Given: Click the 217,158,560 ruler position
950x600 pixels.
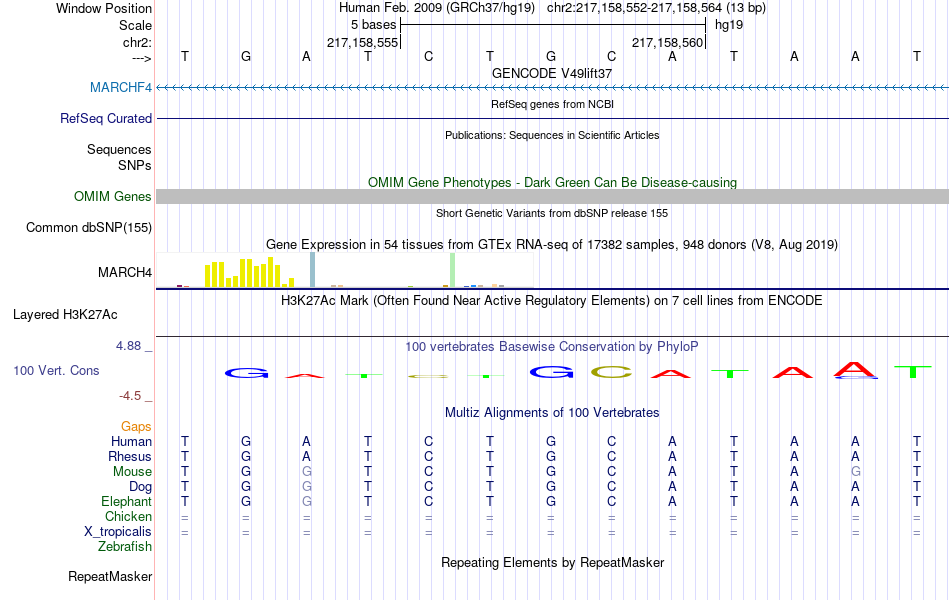Looking at the screenshot, I should click(x=667, y=42).
